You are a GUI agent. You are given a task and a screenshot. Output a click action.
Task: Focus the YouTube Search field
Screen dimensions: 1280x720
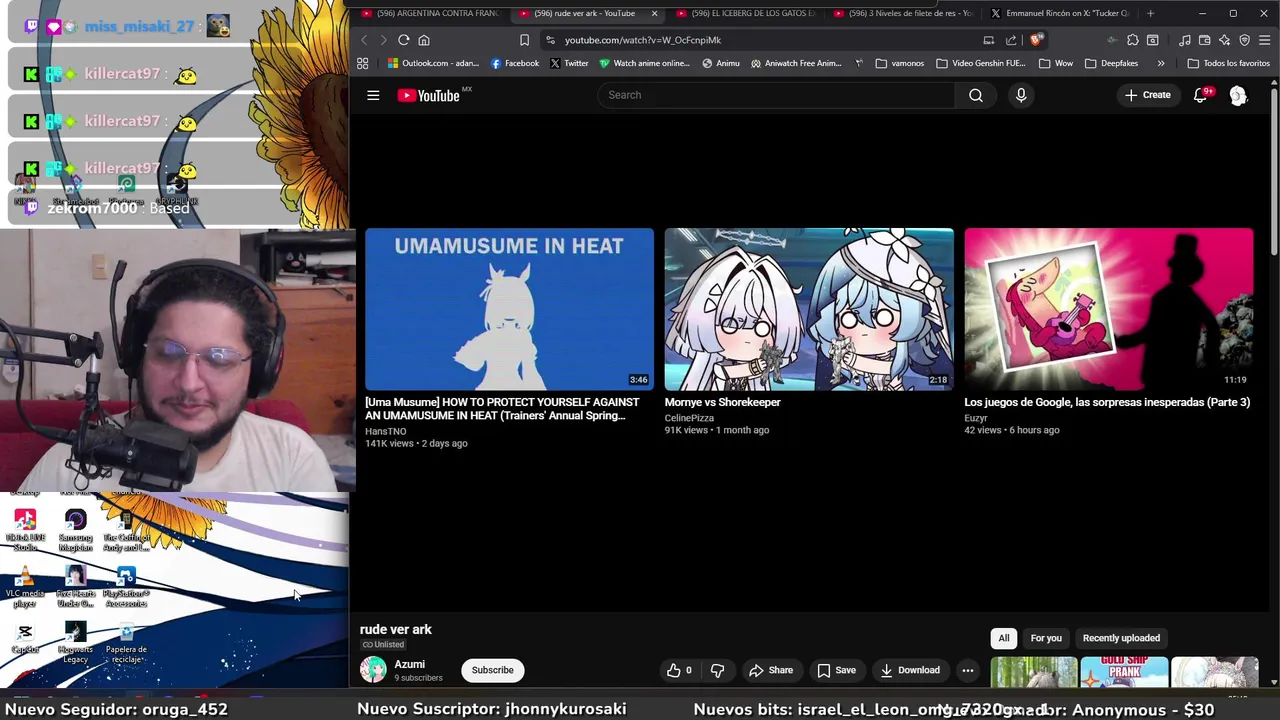[x=776, y=95]
